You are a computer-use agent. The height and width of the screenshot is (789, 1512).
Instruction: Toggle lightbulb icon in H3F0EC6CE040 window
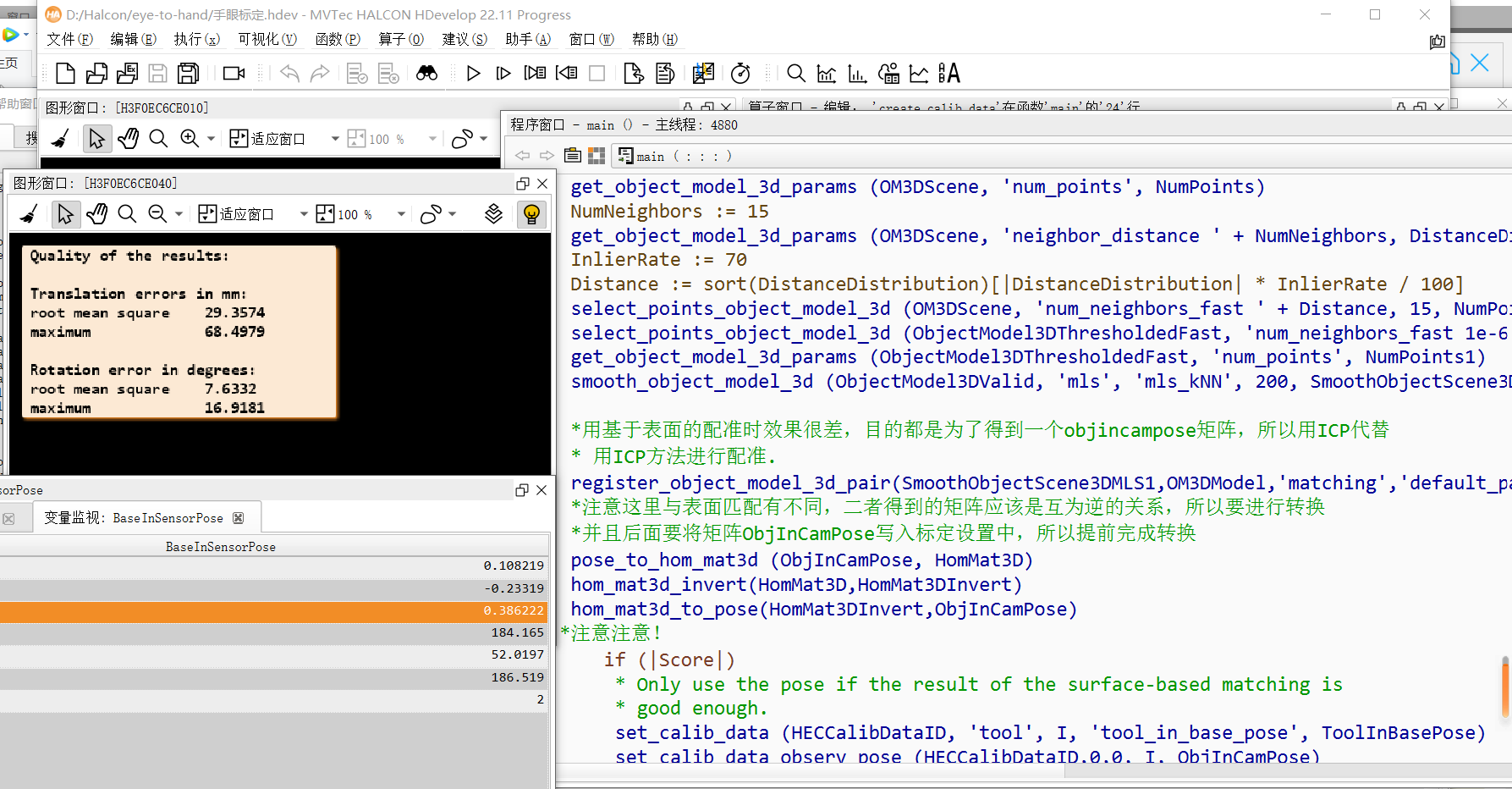coord(531,214)
